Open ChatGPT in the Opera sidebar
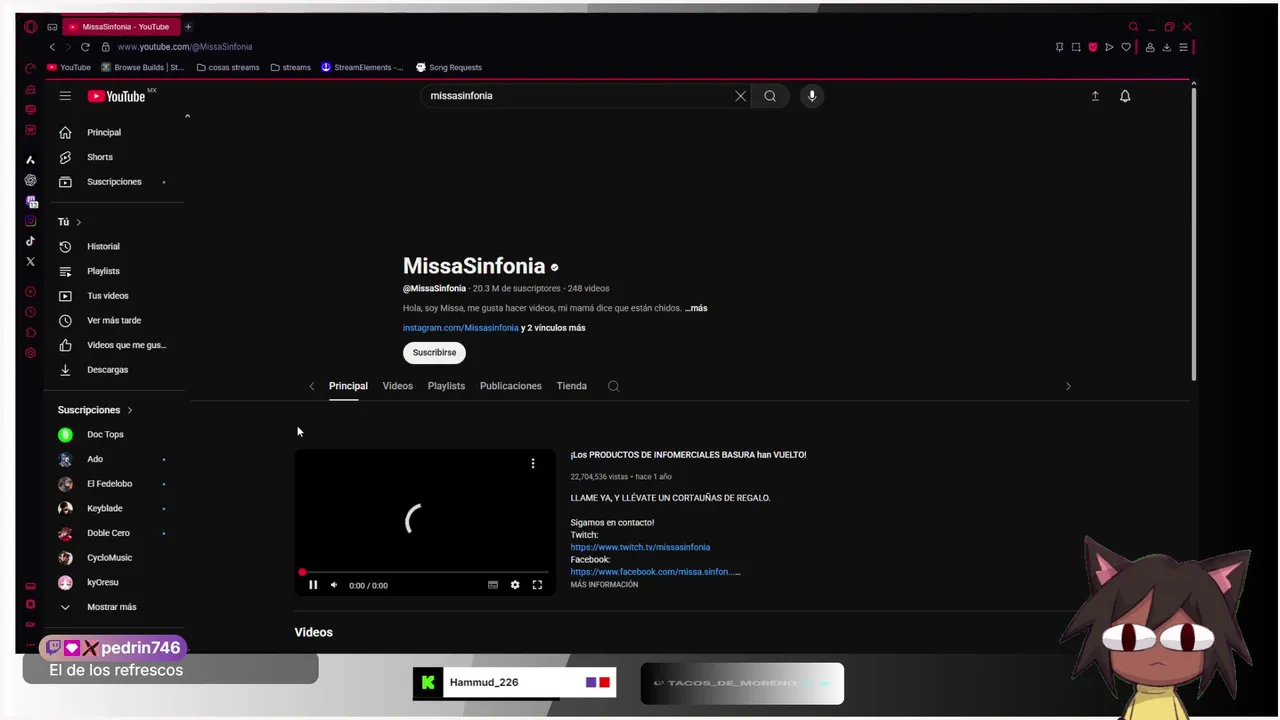The width and height of the screenshot is (1280, 720). pyautogui.click(x=30, y=181)
